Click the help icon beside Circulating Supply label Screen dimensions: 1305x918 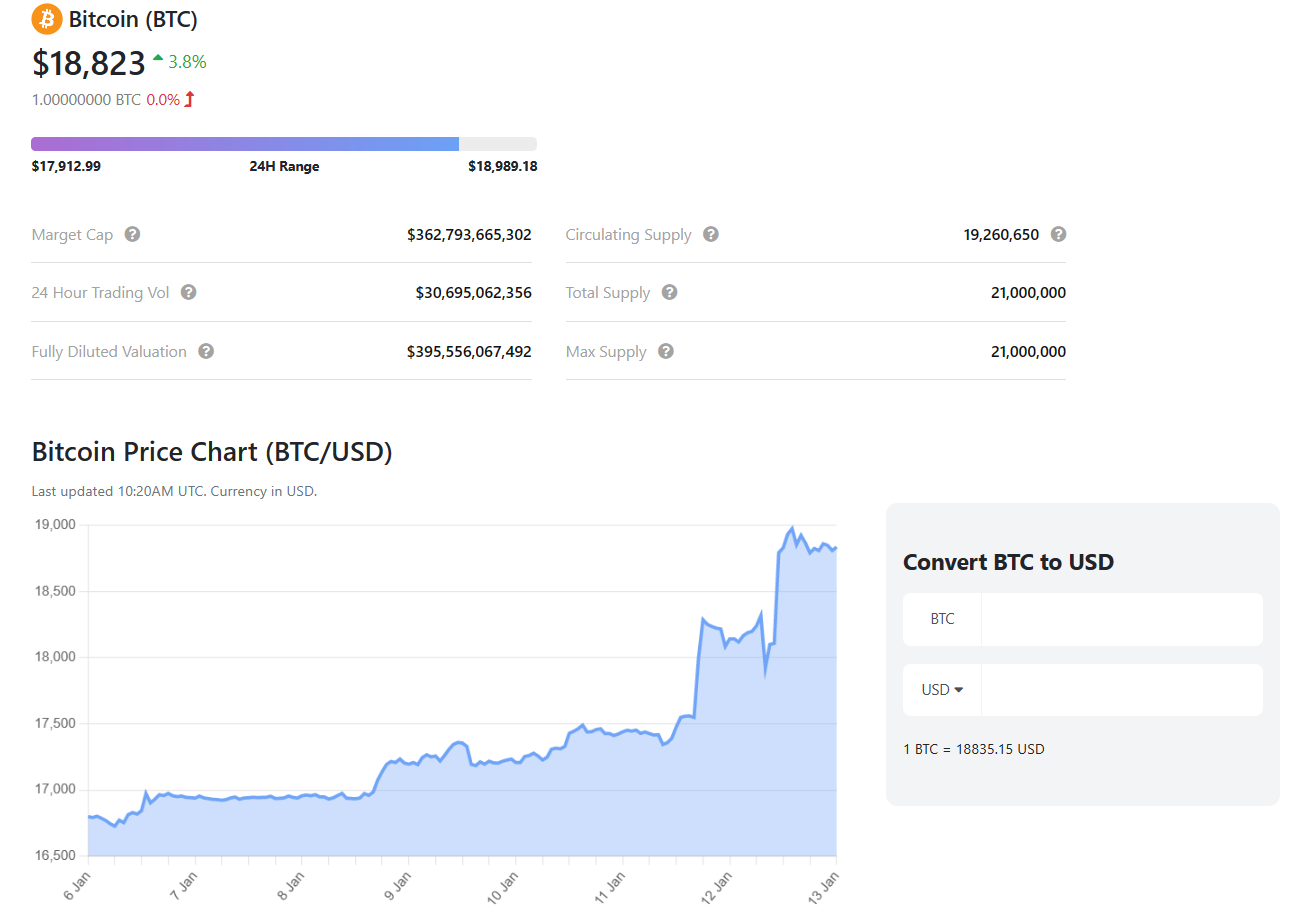coord(710,234)
